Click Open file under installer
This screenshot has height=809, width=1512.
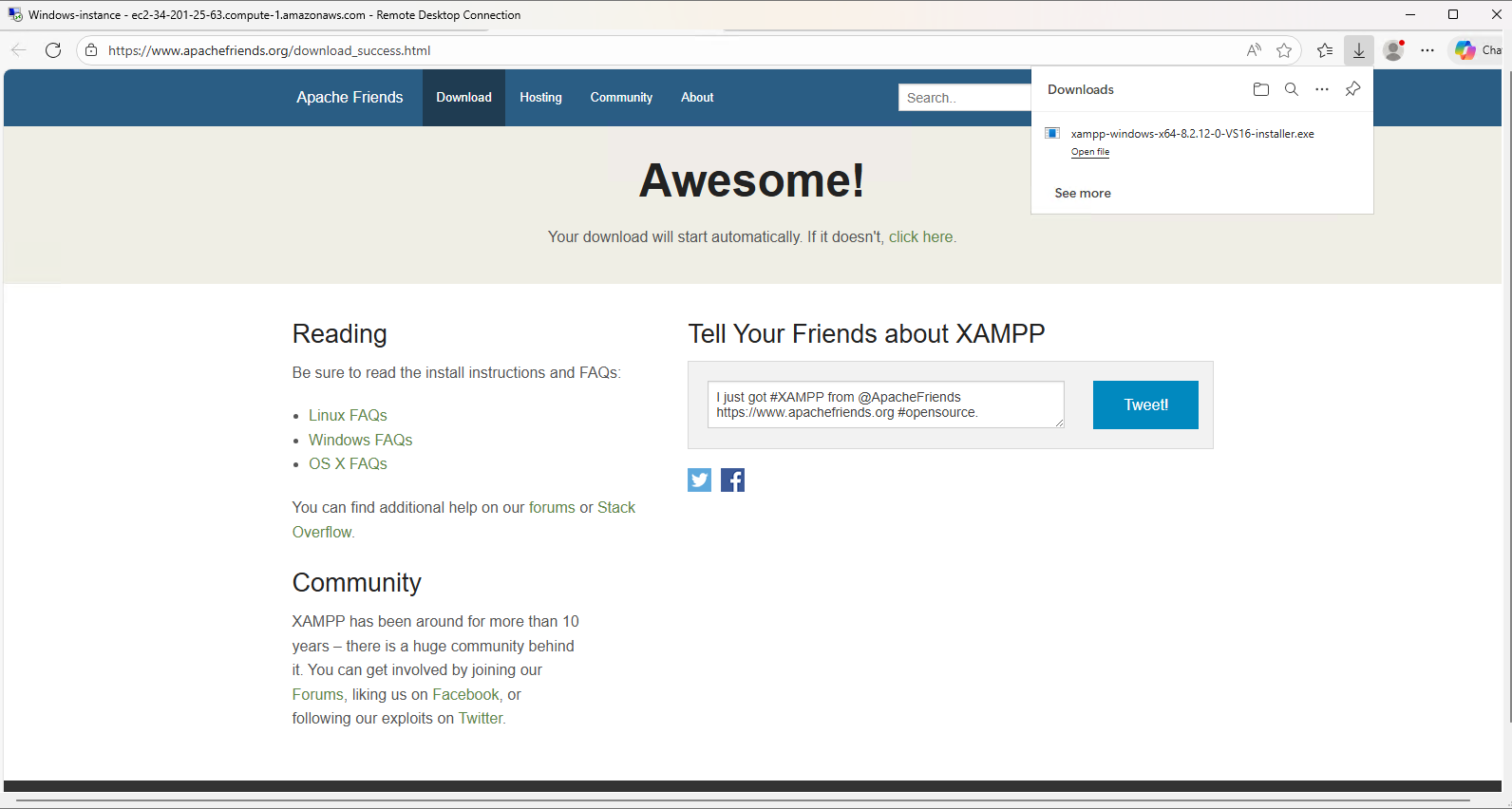[1090, 152]
